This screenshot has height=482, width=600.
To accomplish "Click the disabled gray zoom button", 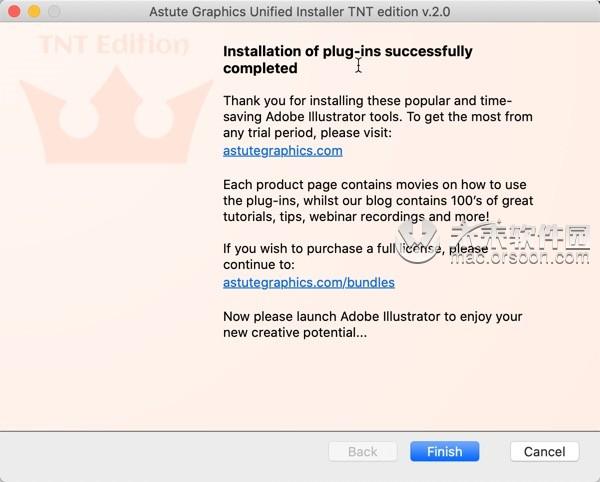I will coord(54,11).
